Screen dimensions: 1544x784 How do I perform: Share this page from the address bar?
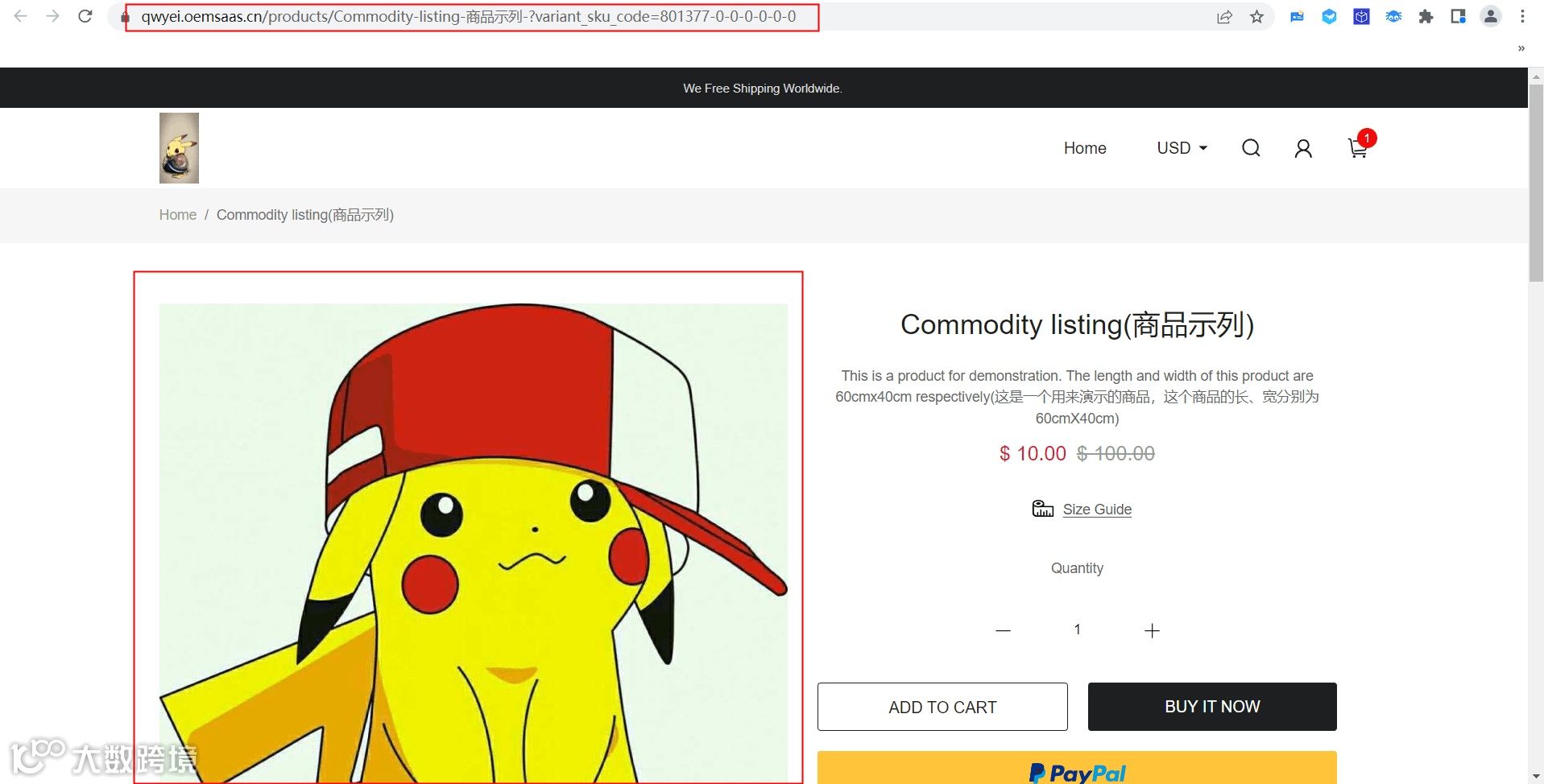(1224, 17)
